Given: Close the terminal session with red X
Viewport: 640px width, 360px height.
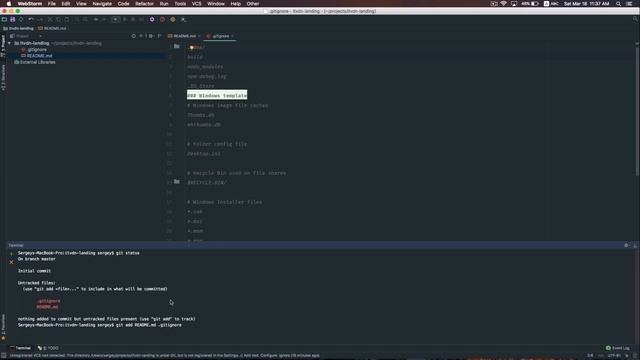Looking at the screenshot, I should [11, 262].
